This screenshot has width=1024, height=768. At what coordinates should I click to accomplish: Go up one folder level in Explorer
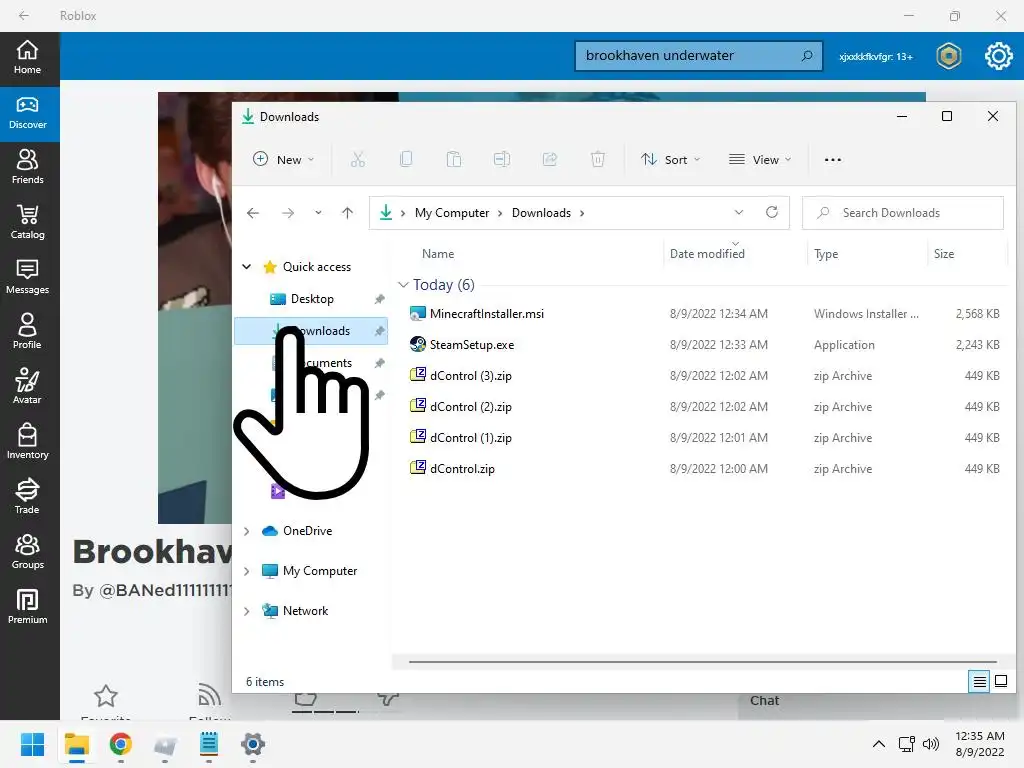pos(347,212)
